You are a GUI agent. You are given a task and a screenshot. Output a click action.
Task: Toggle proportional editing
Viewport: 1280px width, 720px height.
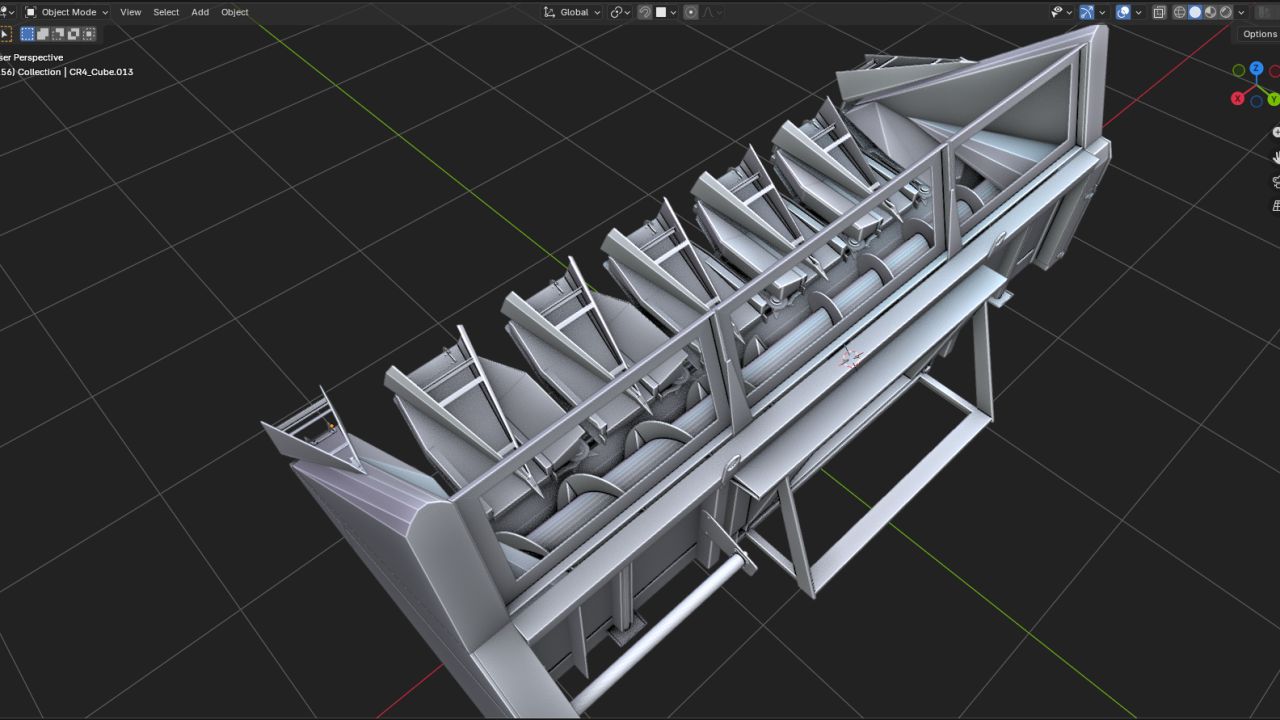(x=690, y=12)
